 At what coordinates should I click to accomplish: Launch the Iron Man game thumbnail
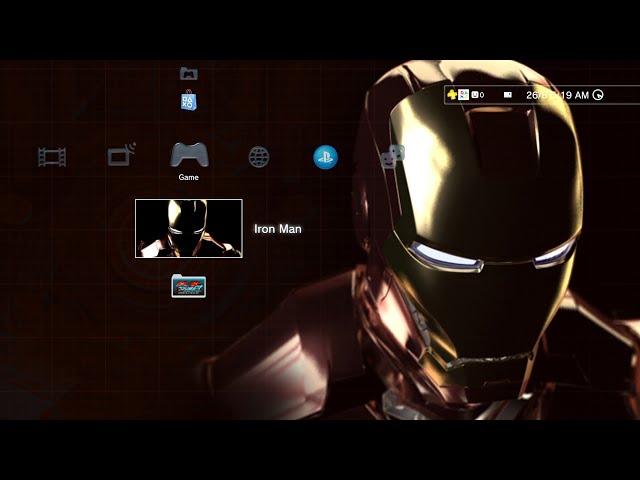(189, 229)
